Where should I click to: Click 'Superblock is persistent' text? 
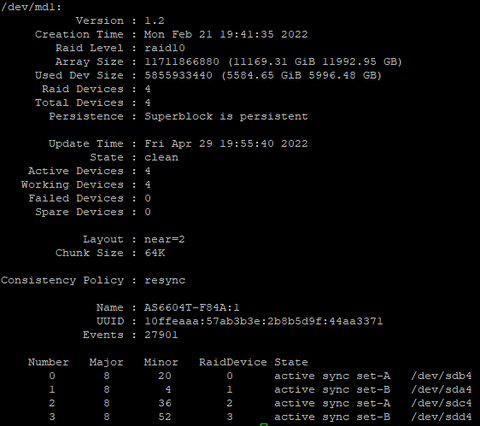click(x=226, y=116)
